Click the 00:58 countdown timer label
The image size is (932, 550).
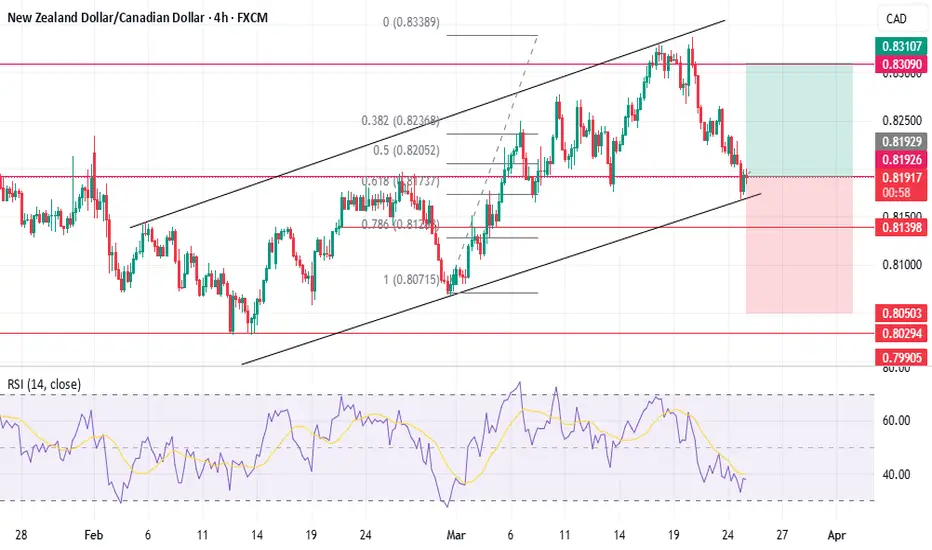897,193
